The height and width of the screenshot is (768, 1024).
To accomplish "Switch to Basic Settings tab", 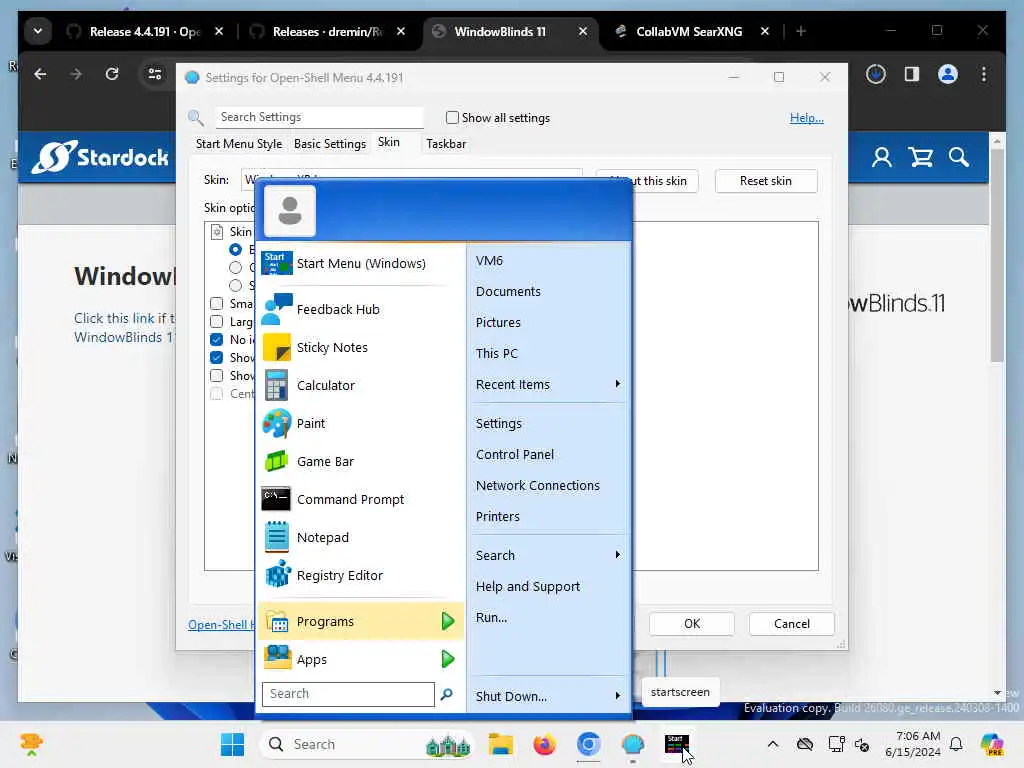I will click(330, 144).
